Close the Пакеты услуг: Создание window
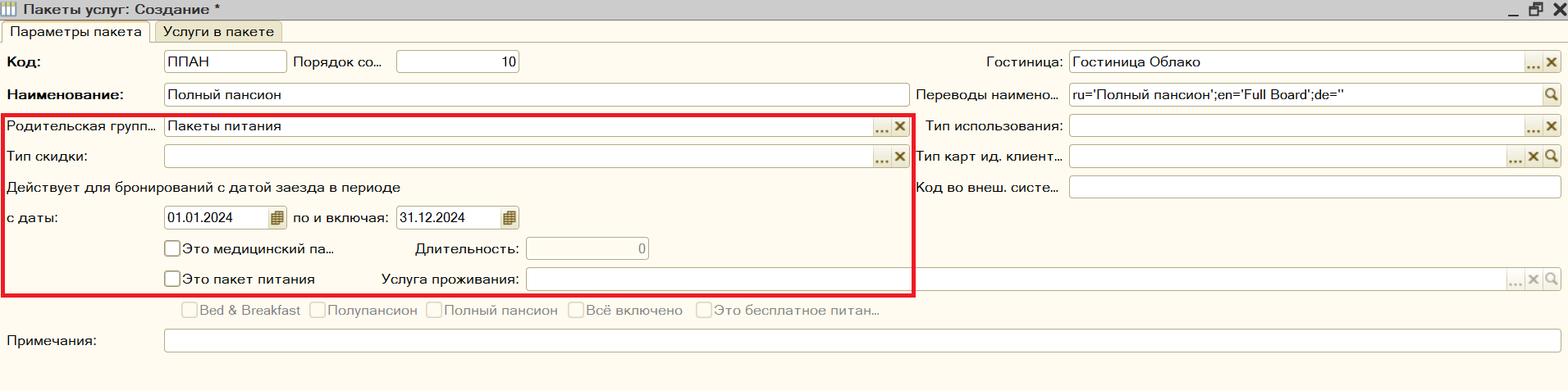This screenshot has height=391, width=1568. [1559, 10]
